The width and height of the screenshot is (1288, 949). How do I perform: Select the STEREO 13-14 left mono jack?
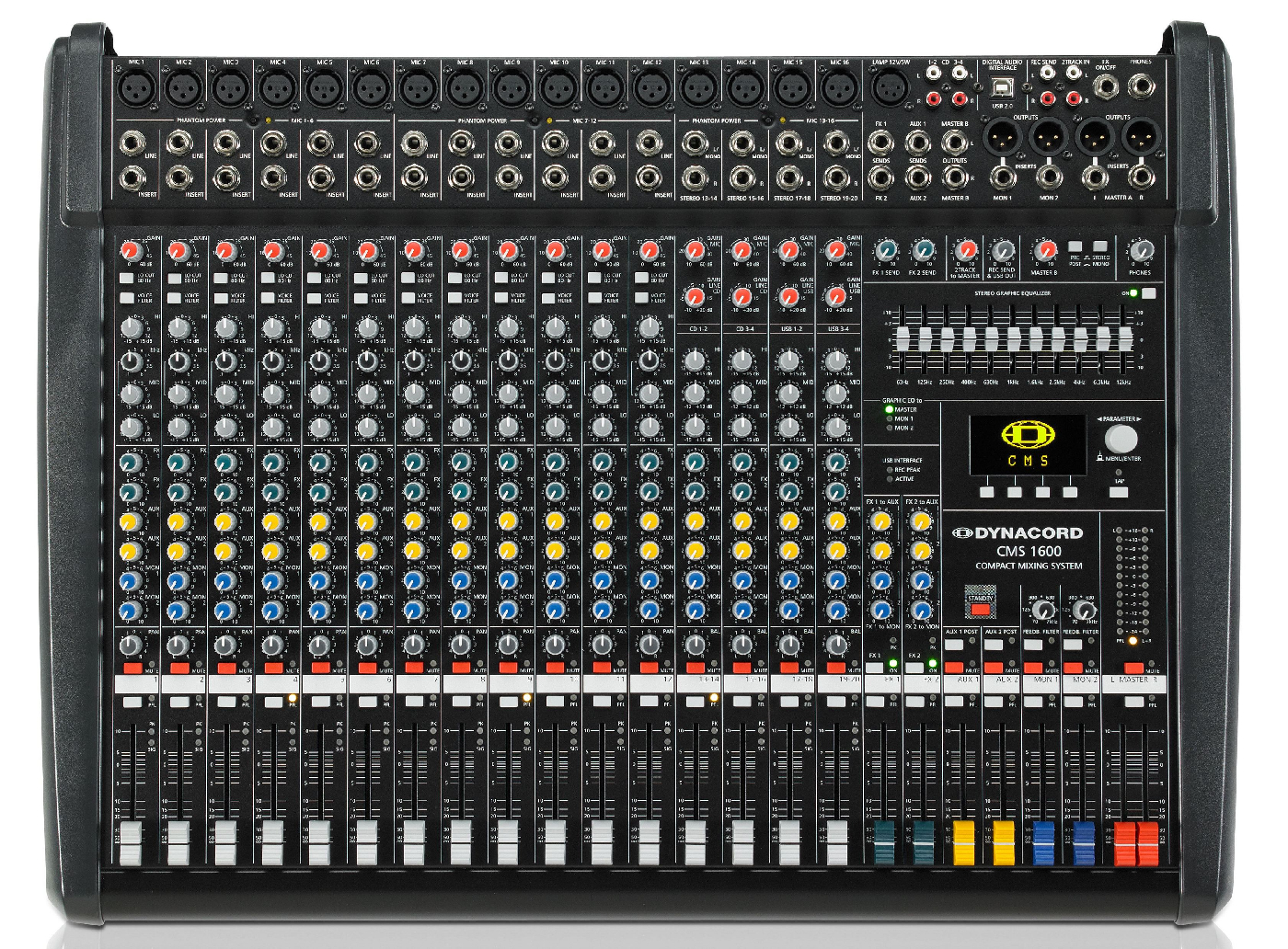[696, 143]
